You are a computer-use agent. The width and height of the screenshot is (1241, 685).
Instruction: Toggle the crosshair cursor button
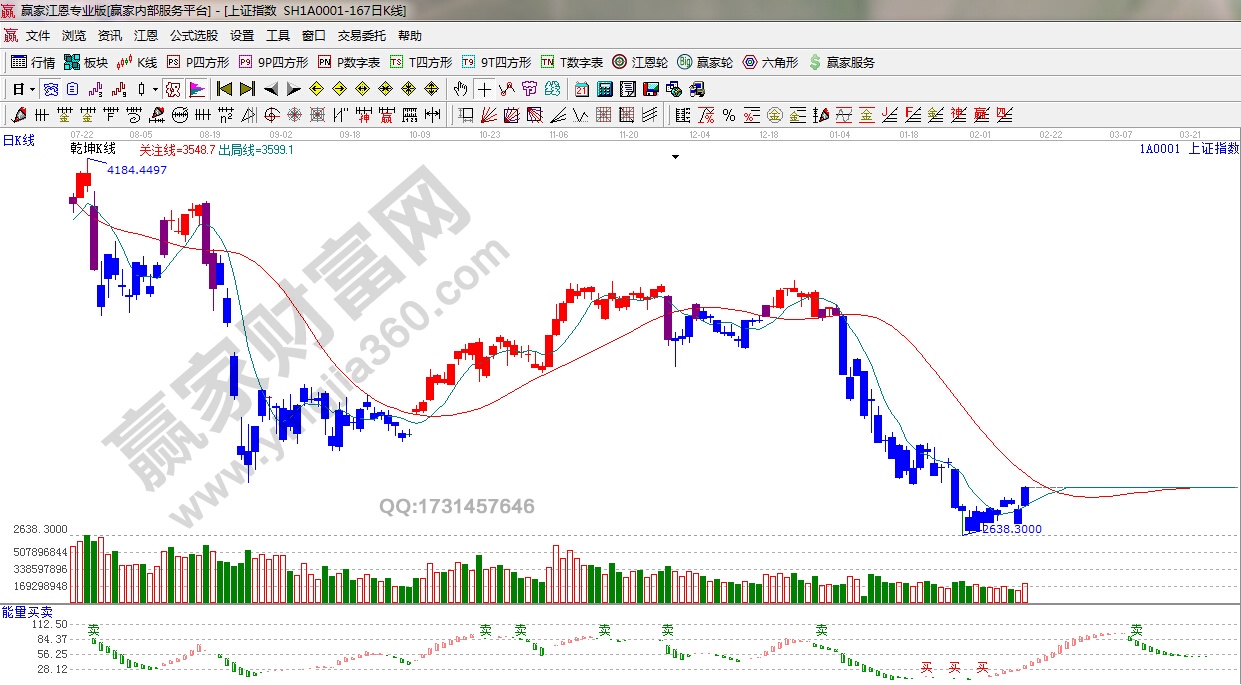(484, 88)
